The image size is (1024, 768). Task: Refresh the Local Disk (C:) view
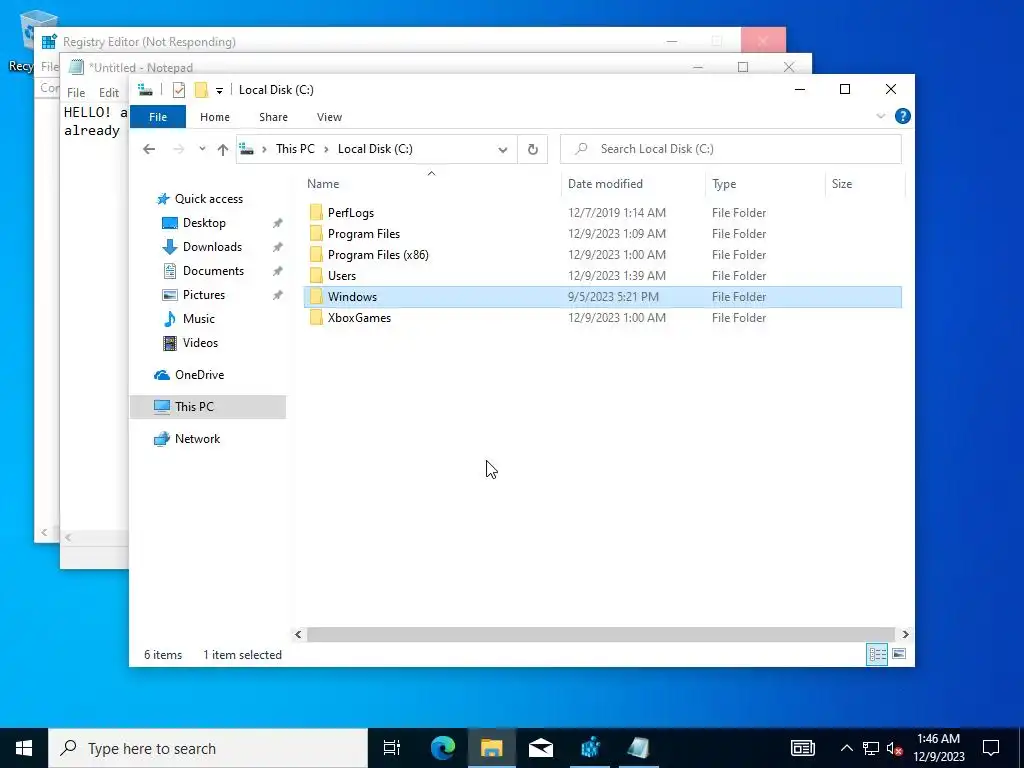[x=533, y=150]
